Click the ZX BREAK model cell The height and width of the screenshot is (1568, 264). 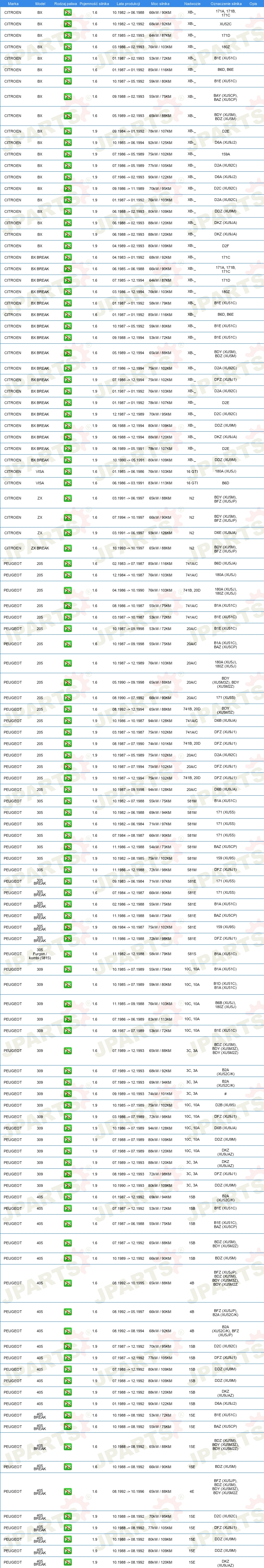tap(39, 548)
